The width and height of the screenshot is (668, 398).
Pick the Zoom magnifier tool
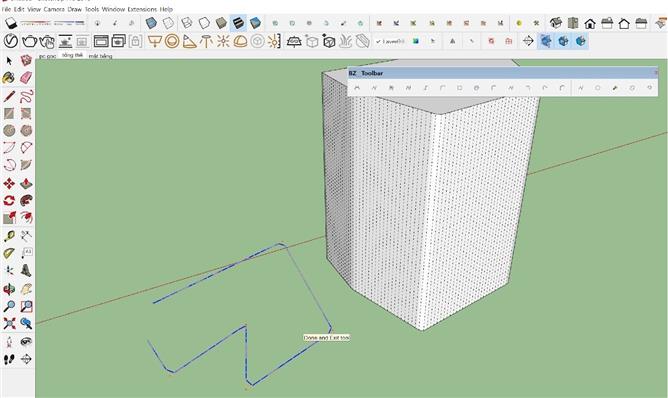[9, 306]
